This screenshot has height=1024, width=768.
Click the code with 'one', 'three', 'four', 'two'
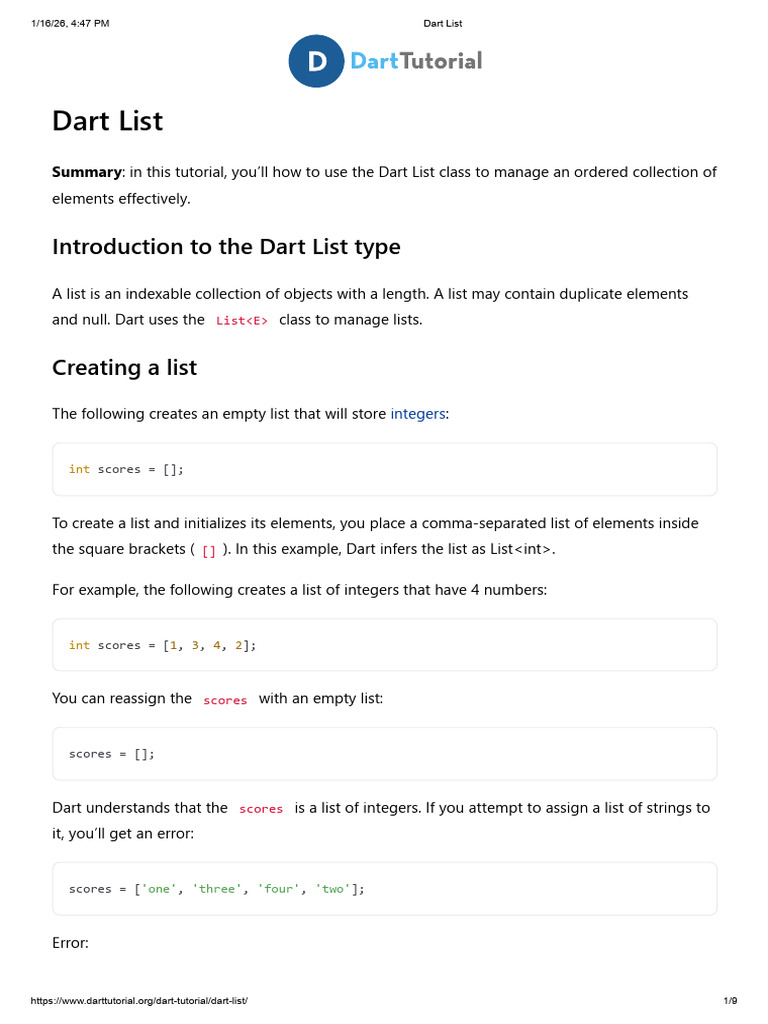pyautogui.click(x=217, y=889)
